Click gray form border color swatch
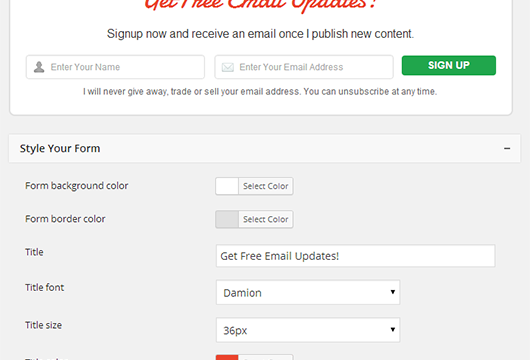The height and width of the screenshot is (360, 530). 227,219
